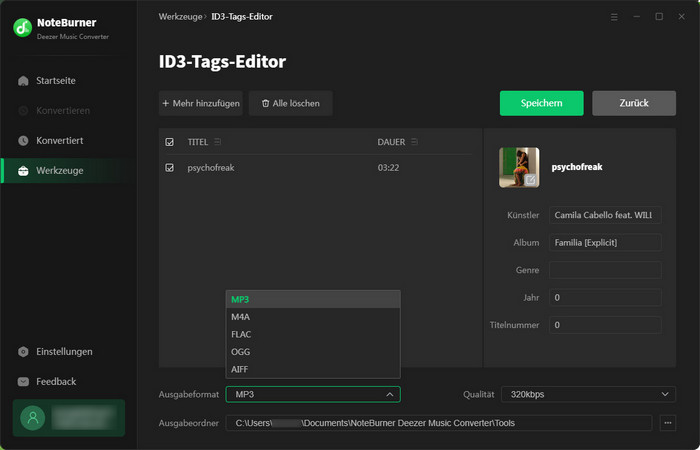Click the DAUER column header

coord(391,142)
